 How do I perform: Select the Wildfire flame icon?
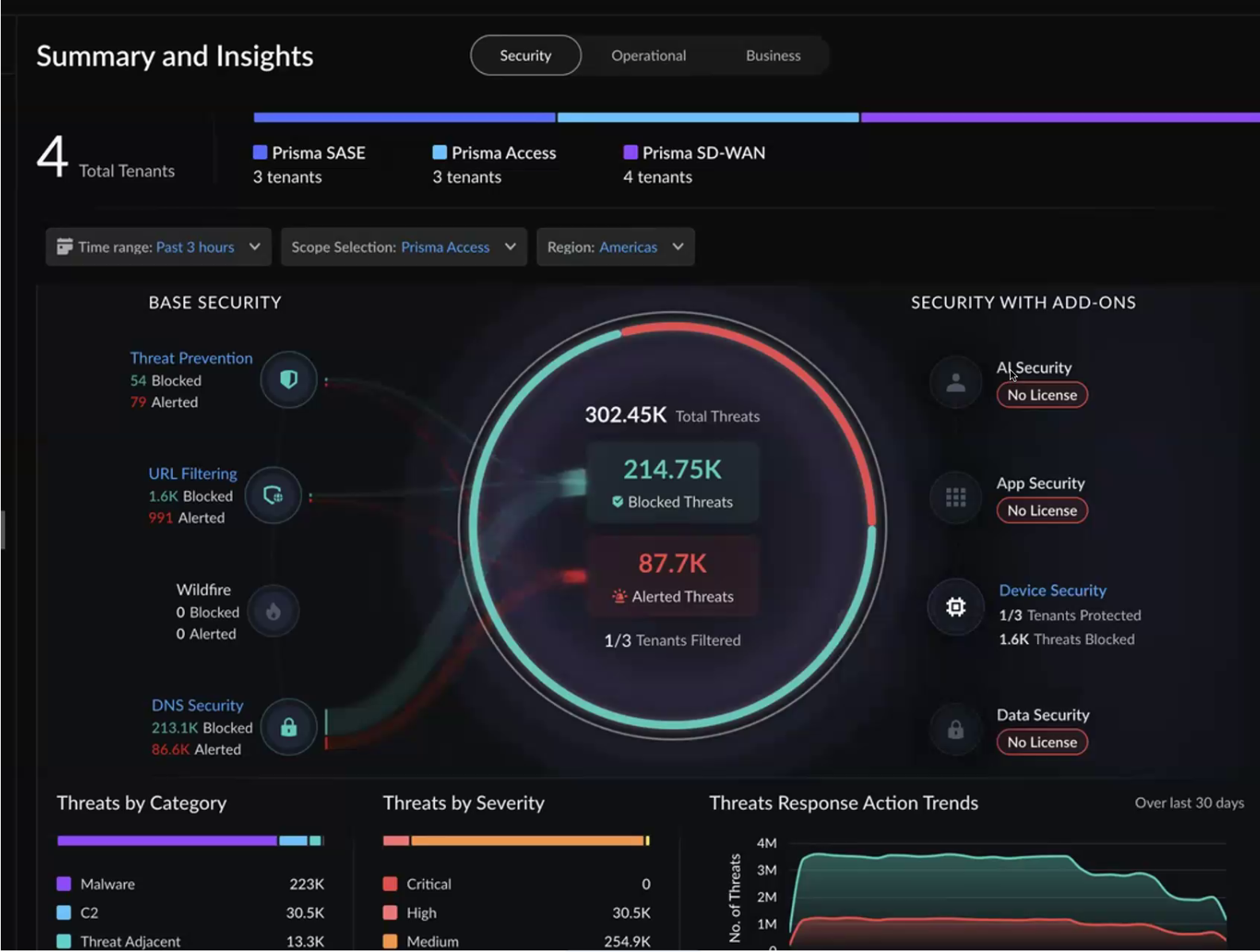[273, 612]
